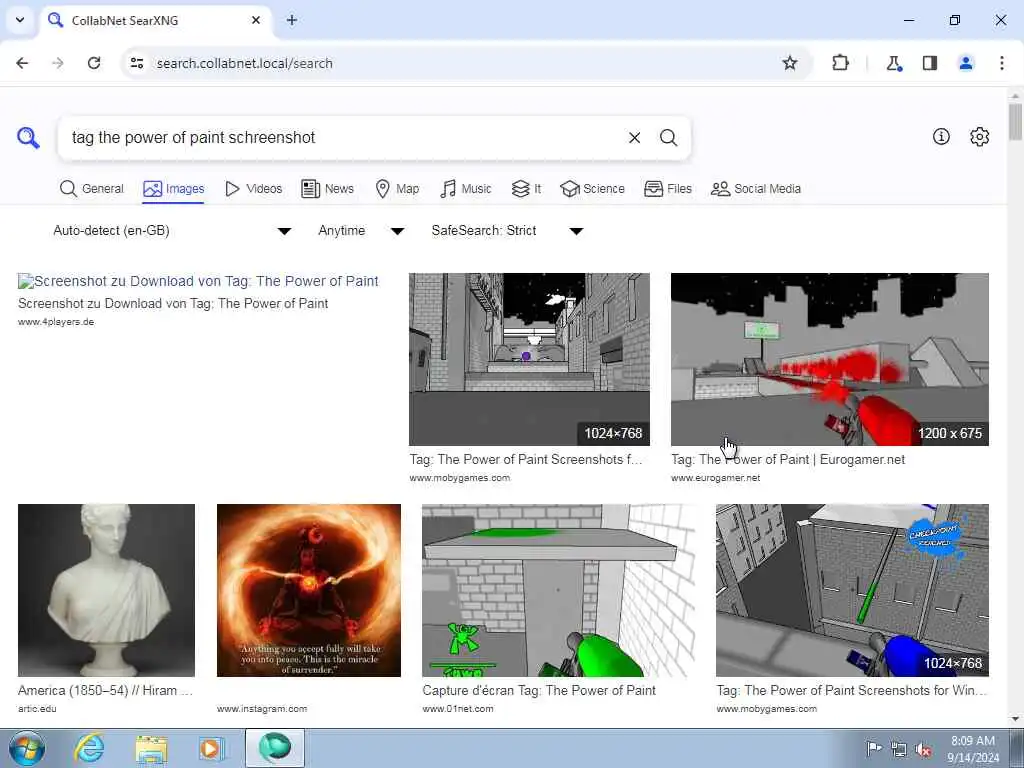Open the white marble bust thumbnail
This screenshot has width=1024, height=768.
(x=106, y=590)
